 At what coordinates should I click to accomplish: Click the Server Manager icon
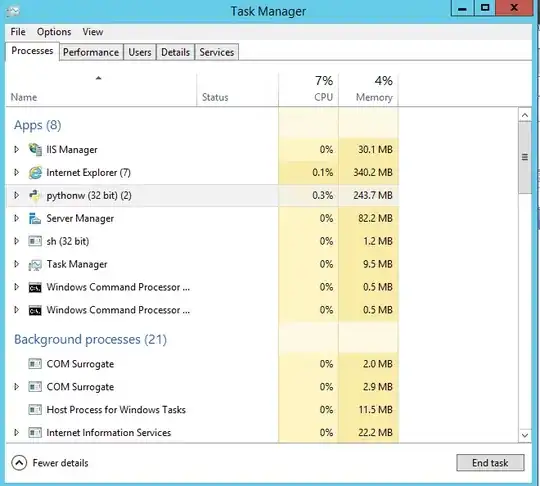pyautogui.click(x=35, y=218)
